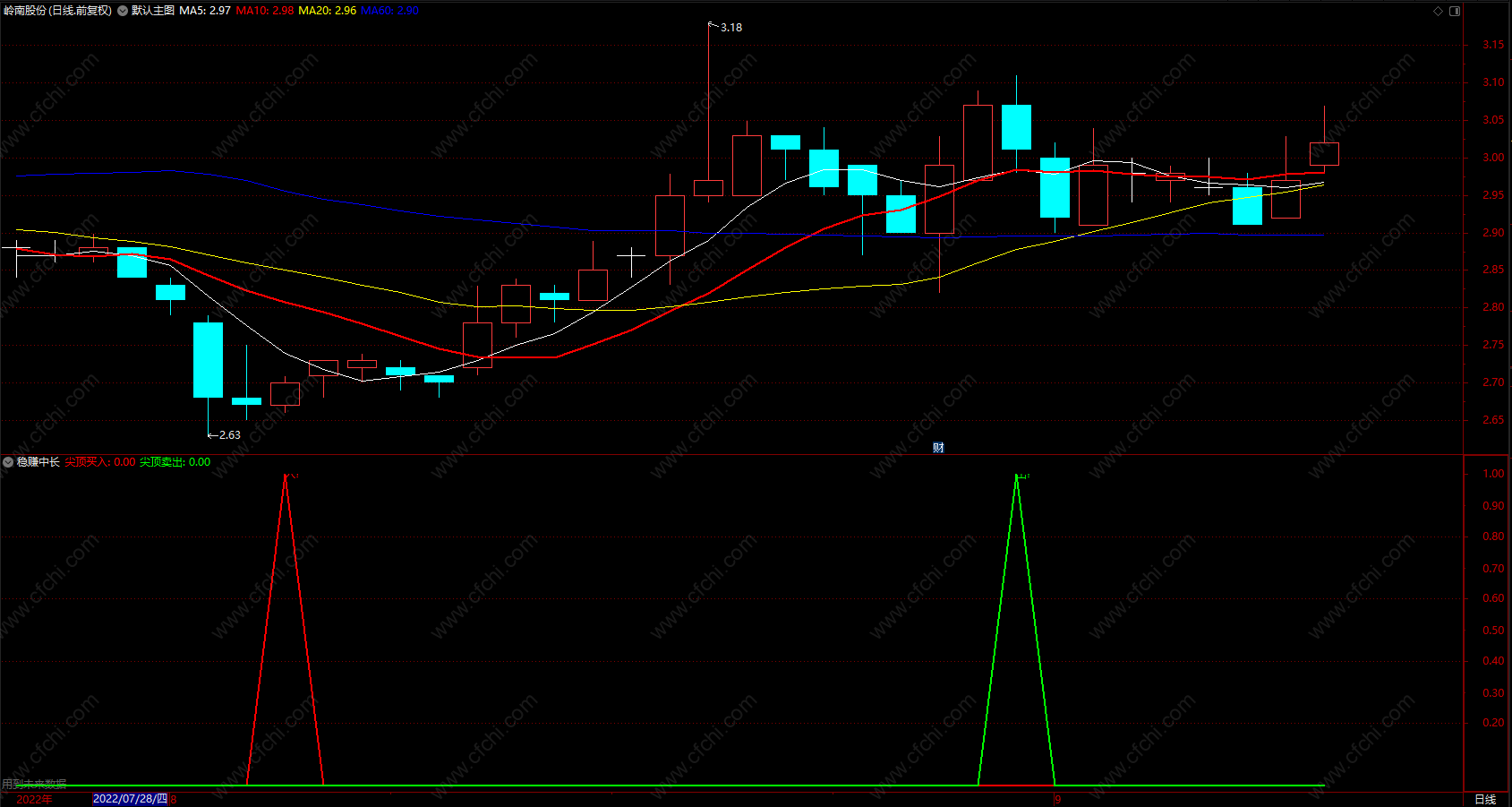Click the candlestick with the 3.18 high wick
Viewport: 1512px width, 807px height.
708,187
